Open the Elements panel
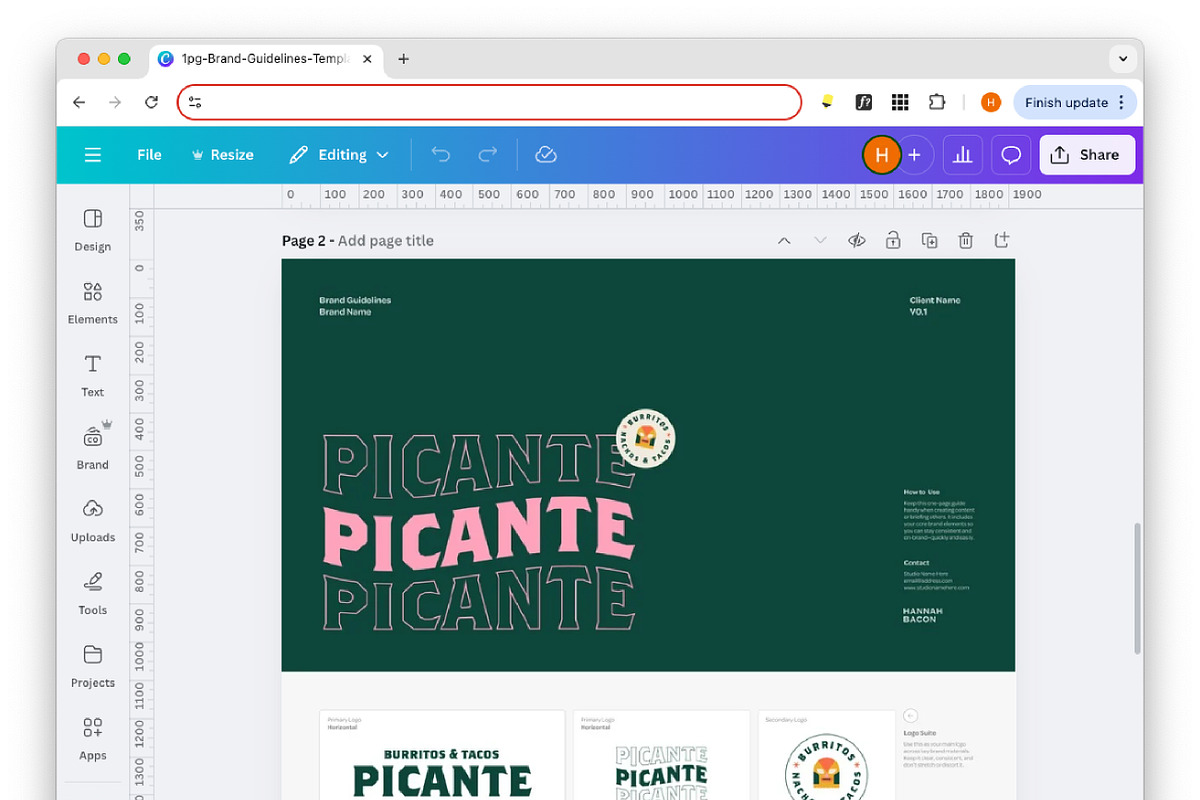Screen dimensions: 1200x800 coord(93,303)
